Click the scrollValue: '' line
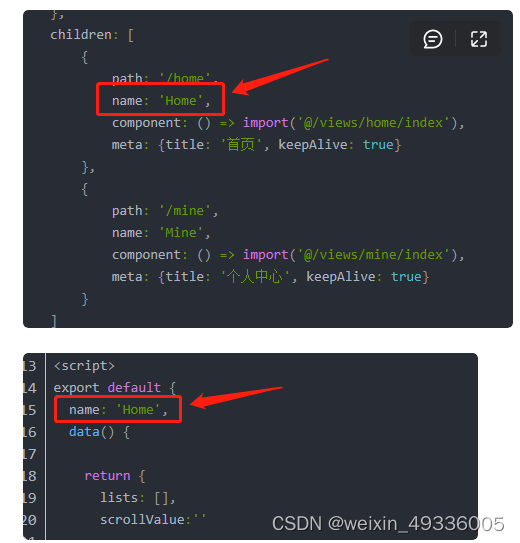 click(x=153, y=519)
